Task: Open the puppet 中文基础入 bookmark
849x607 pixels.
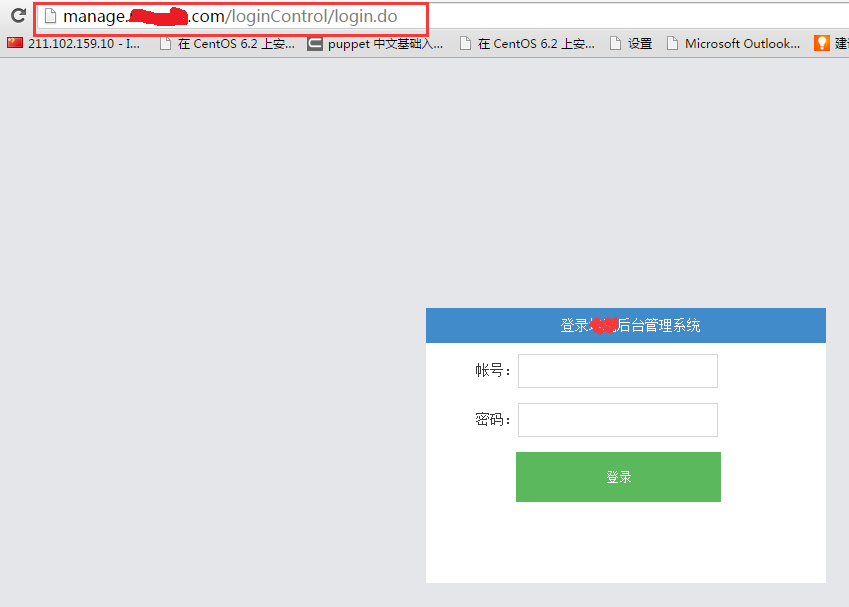Action: pos(380,43)
